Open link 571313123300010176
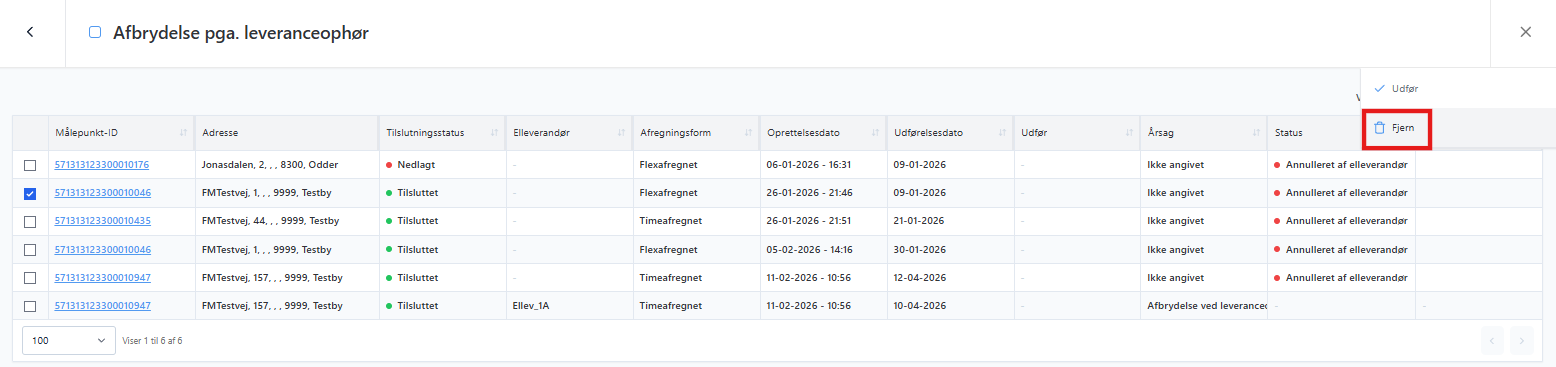Image resolution: width=1556 pixels, height=367 pixels. (x=102, y=165)
